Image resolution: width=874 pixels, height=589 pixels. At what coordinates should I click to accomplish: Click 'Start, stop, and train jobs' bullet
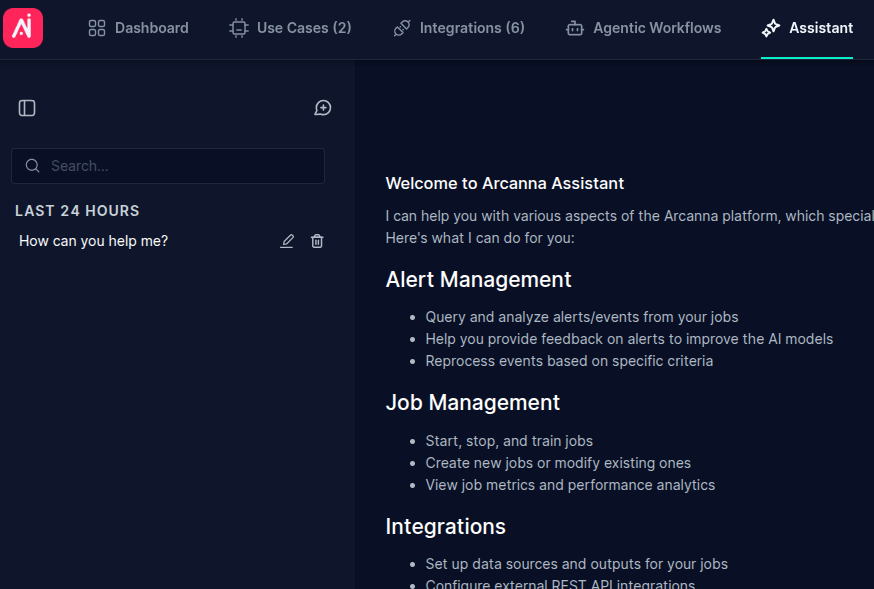coord(509,441)
